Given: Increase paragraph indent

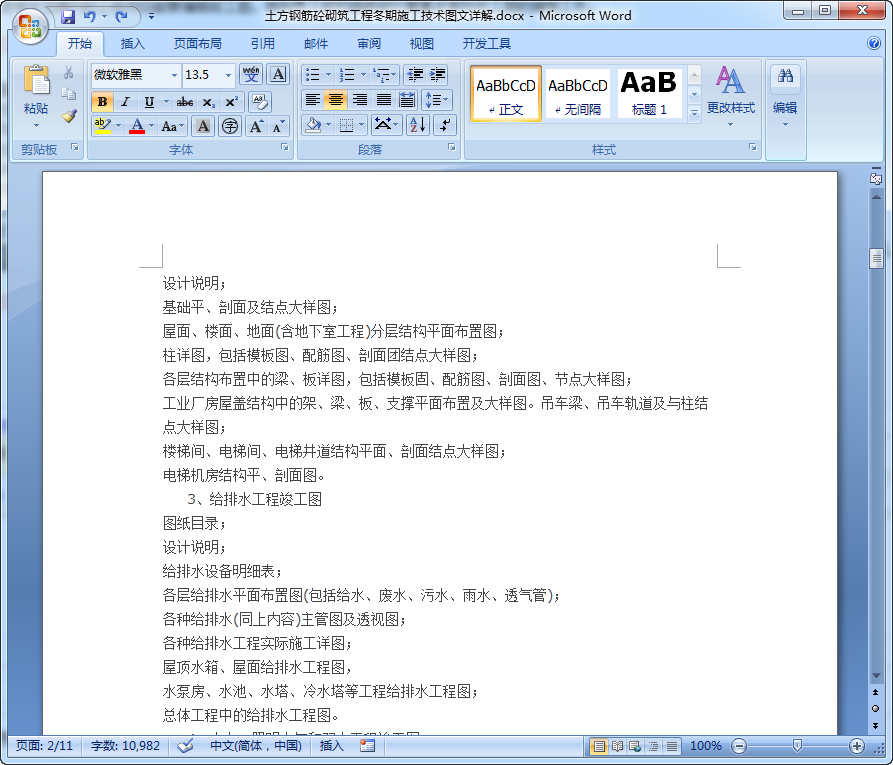Looking at the screenshot, I should [437, 75].
